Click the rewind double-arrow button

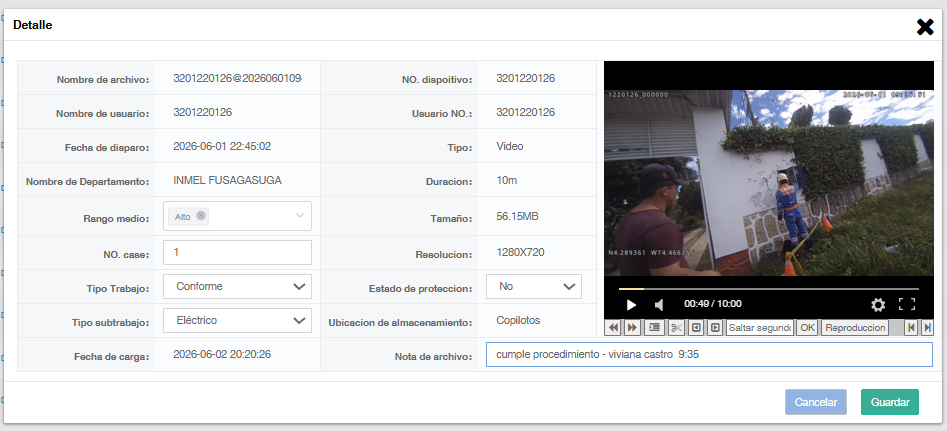click(x=613, y=328)
